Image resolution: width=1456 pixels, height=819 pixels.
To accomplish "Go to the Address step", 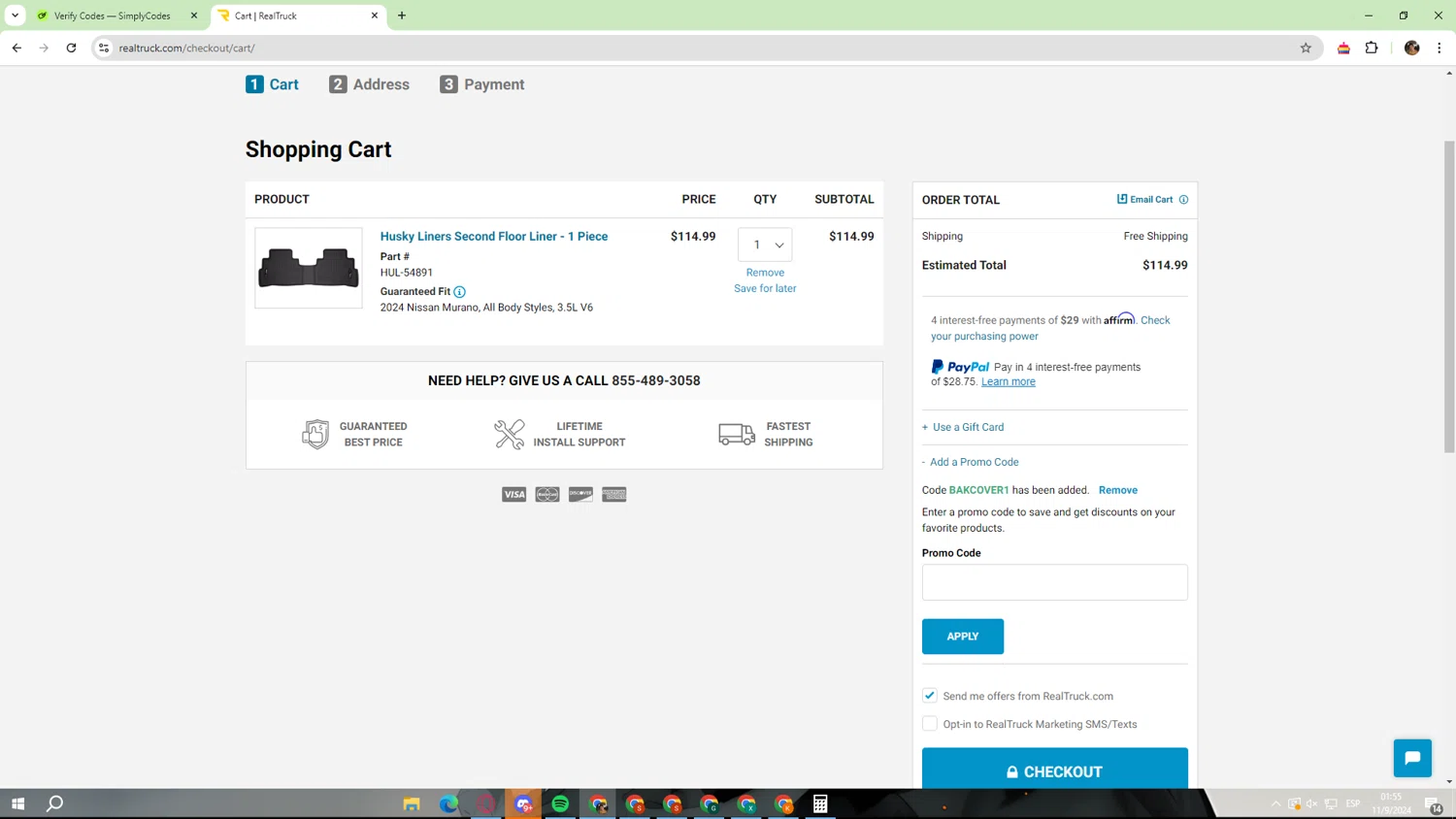I will tap(369, 84).
